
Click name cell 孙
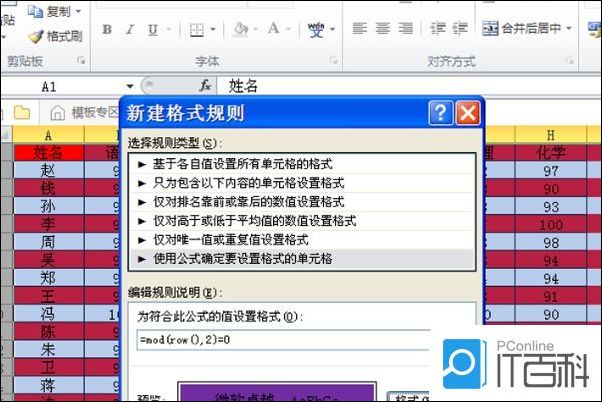click(x=48, y=207)
